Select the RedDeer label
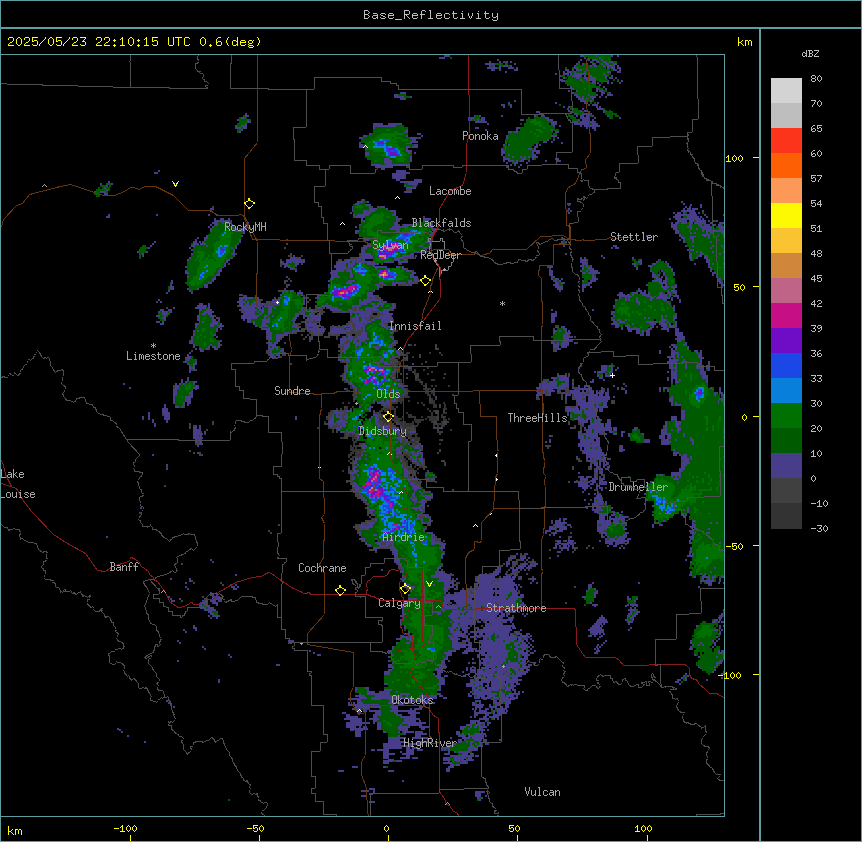The width and height of the screenshot is (862, 842). (x=440, y=255)
